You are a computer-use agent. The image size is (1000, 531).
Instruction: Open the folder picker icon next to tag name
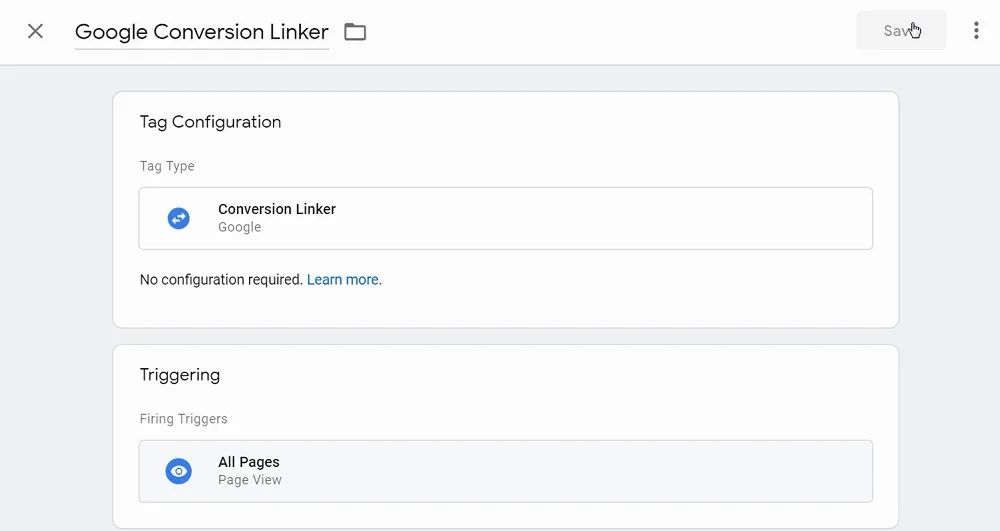[355, 32]
